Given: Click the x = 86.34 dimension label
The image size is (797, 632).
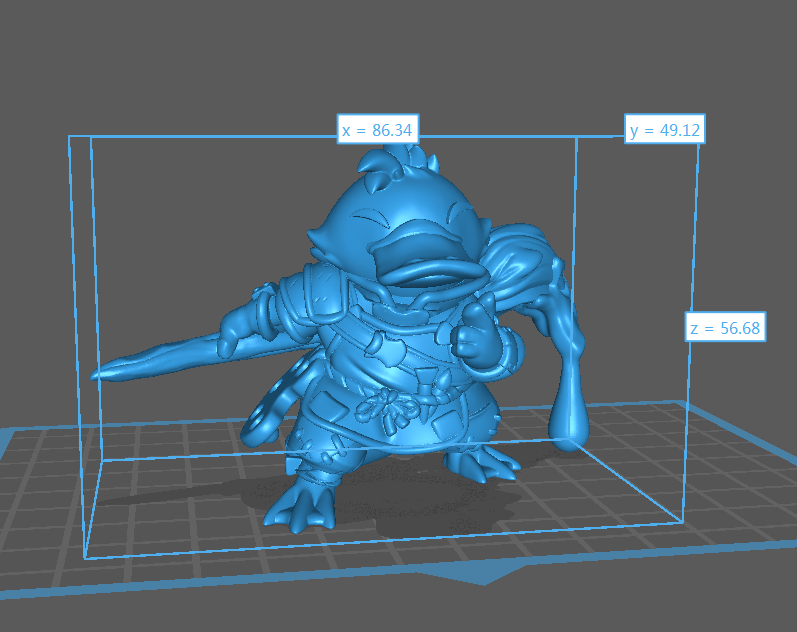Looking at the screenshot, I should pyautogui.click(x=378, y=130).
